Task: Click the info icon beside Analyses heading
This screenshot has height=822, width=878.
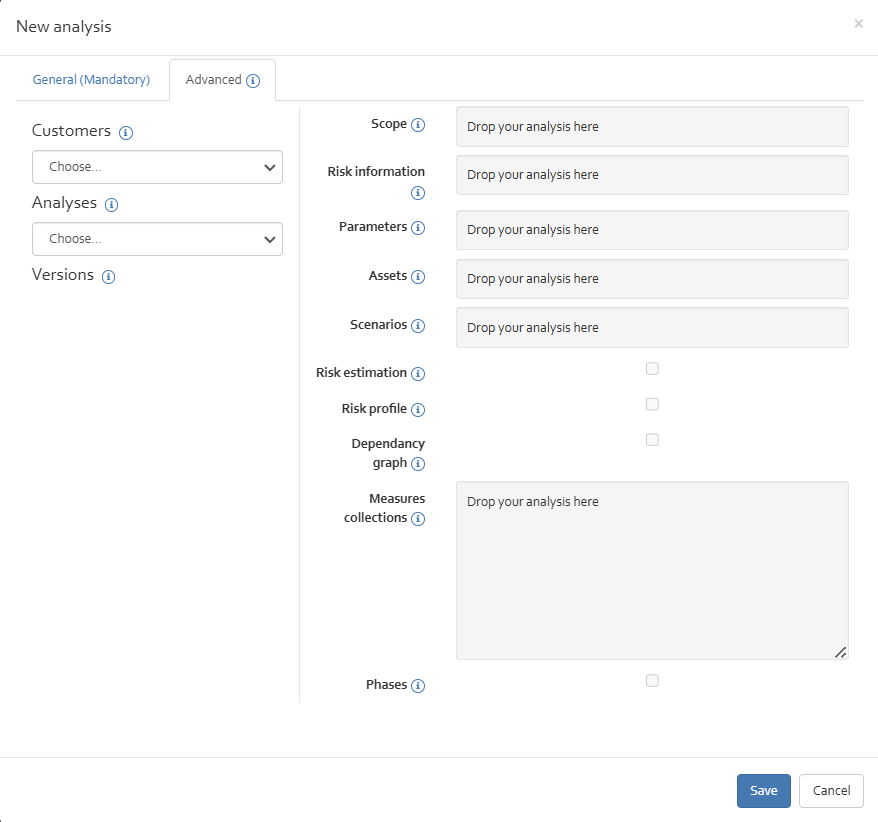Action: 111,205
